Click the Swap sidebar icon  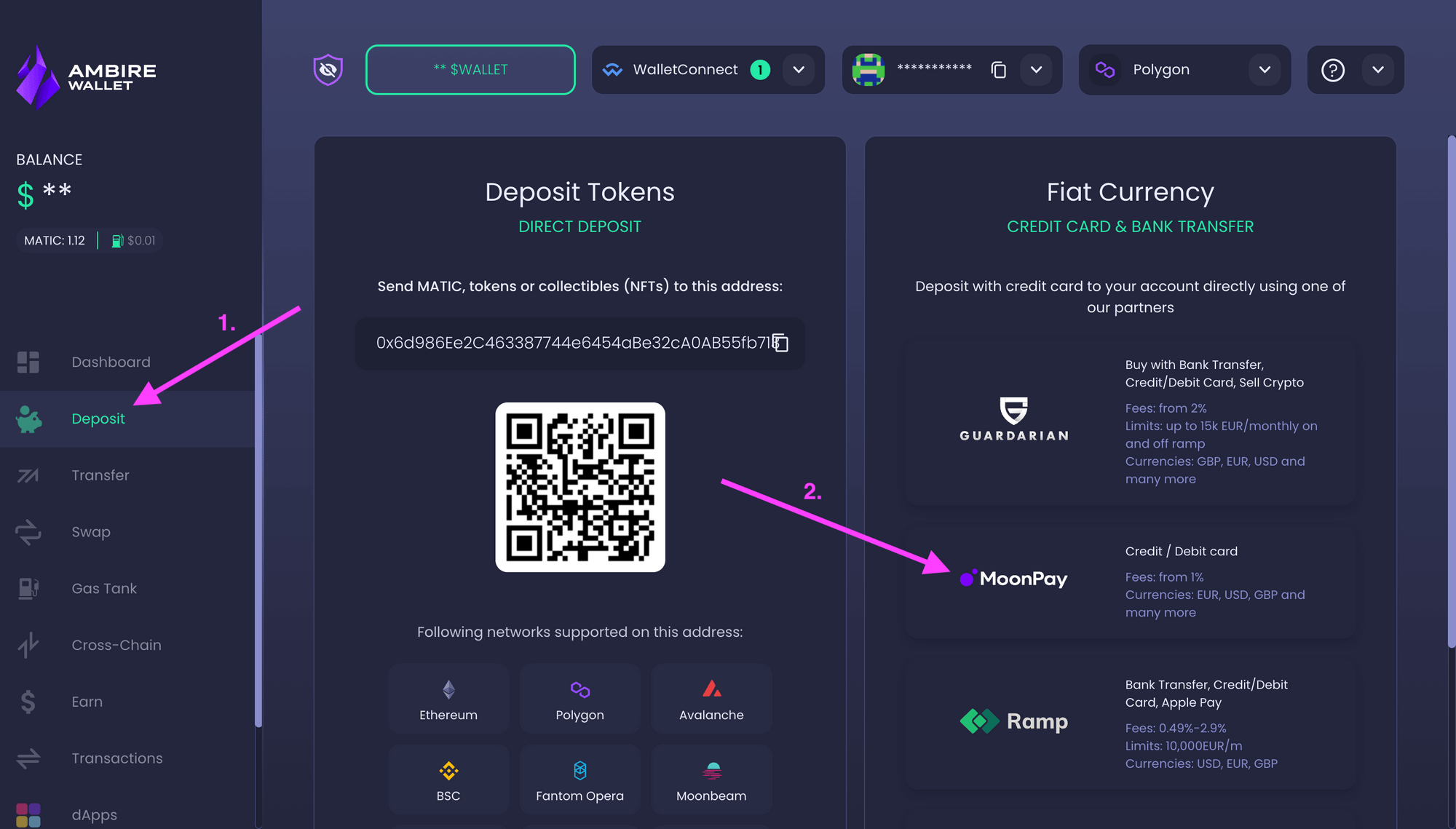pyautogui.click(x=28, y=531)
